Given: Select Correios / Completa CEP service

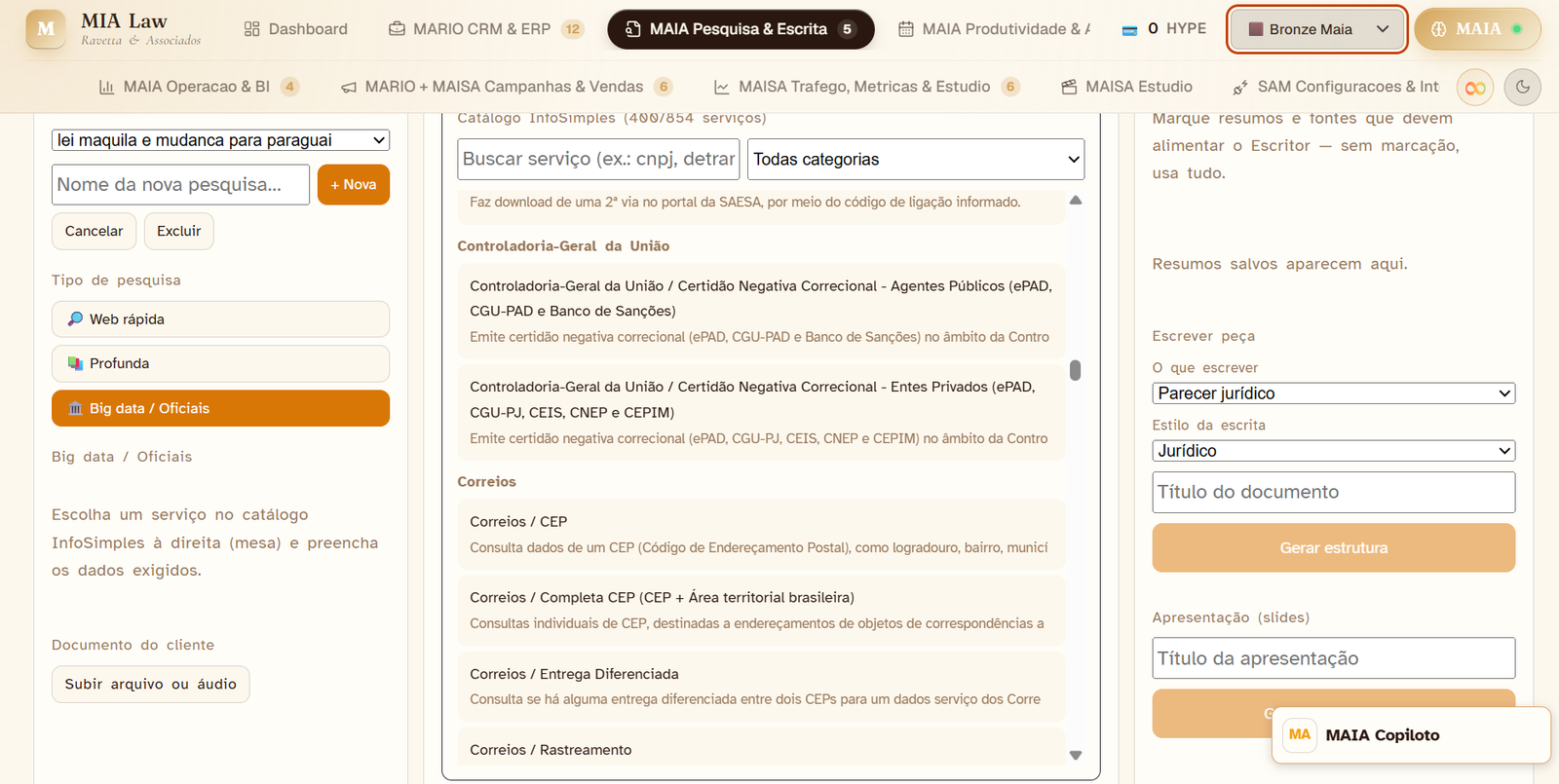Looking at the screenshot, I should tap(761, 610).
